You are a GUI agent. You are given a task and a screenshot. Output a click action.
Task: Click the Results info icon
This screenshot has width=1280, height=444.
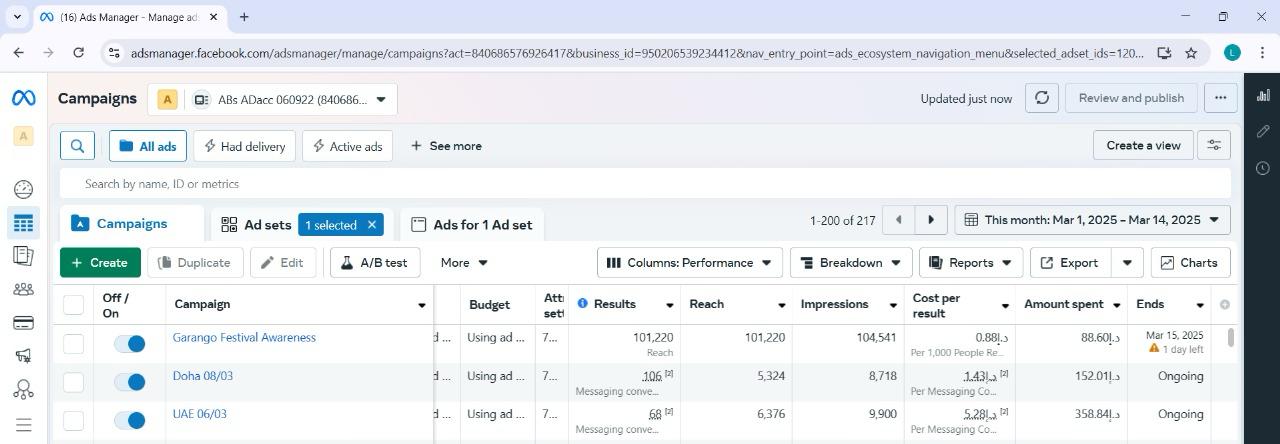click(x=582, y=303)
